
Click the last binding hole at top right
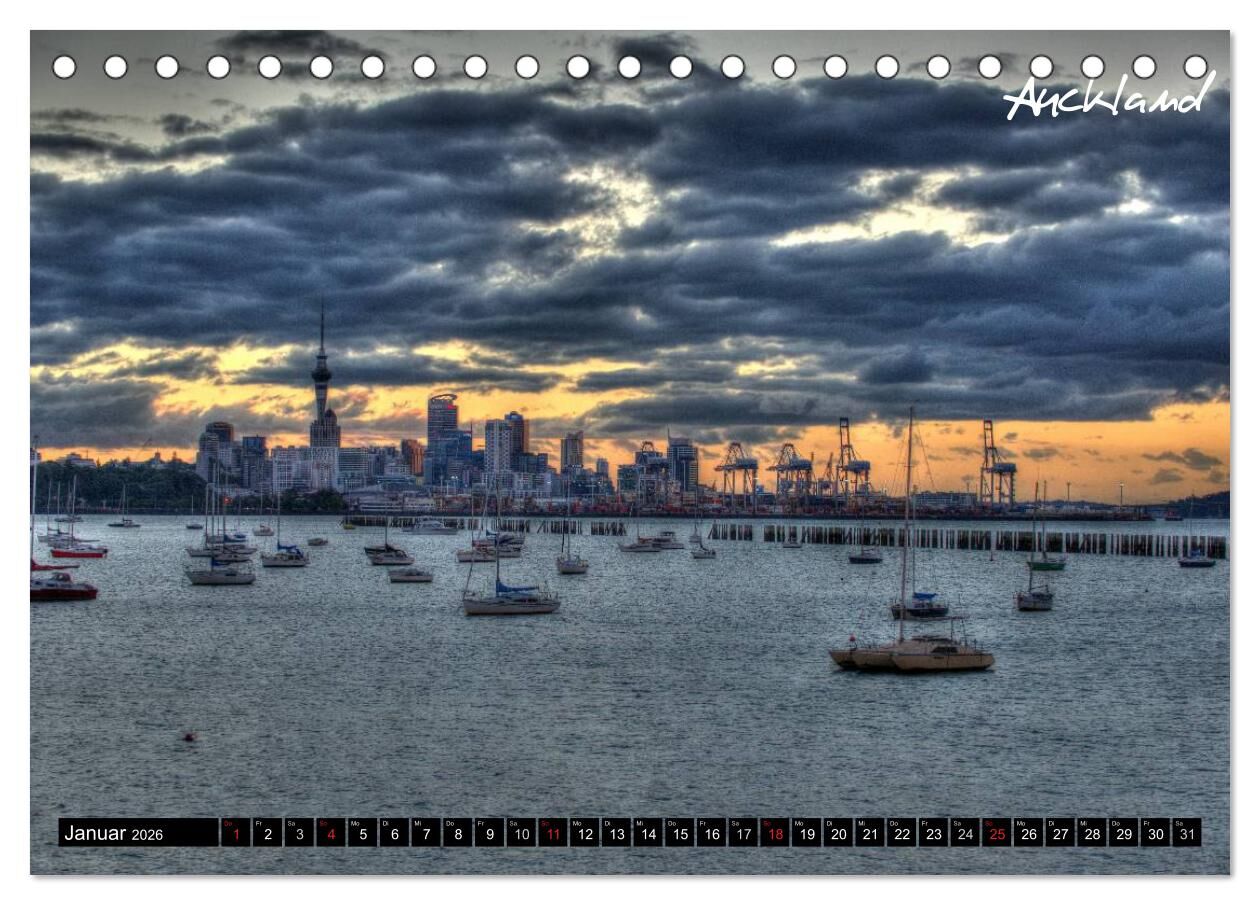(1195, 67)
